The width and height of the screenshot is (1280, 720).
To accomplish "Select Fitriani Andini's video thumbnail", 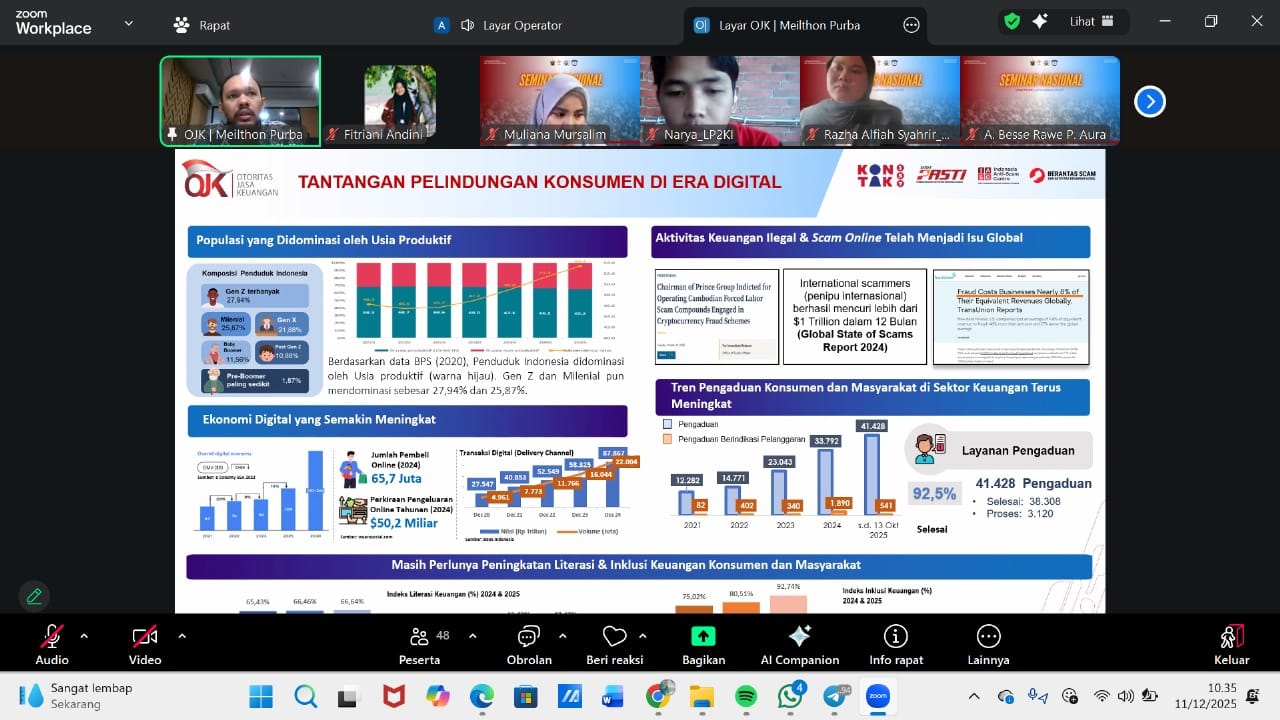I will coord(400,101).
